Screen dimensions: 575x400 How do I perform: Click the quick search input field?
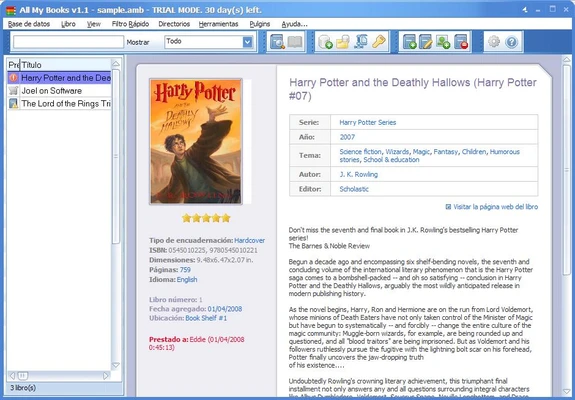pos(68,42)
